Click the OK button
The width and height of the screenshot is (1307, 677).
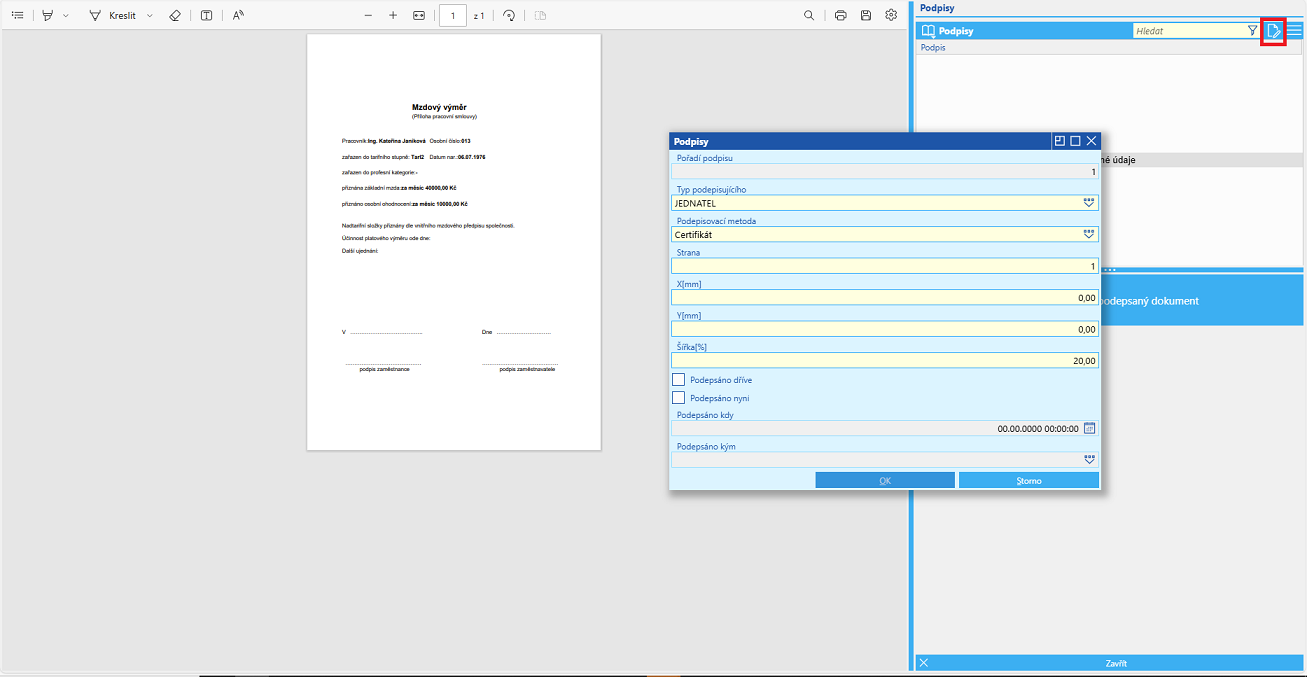click(x=885, y=481)
